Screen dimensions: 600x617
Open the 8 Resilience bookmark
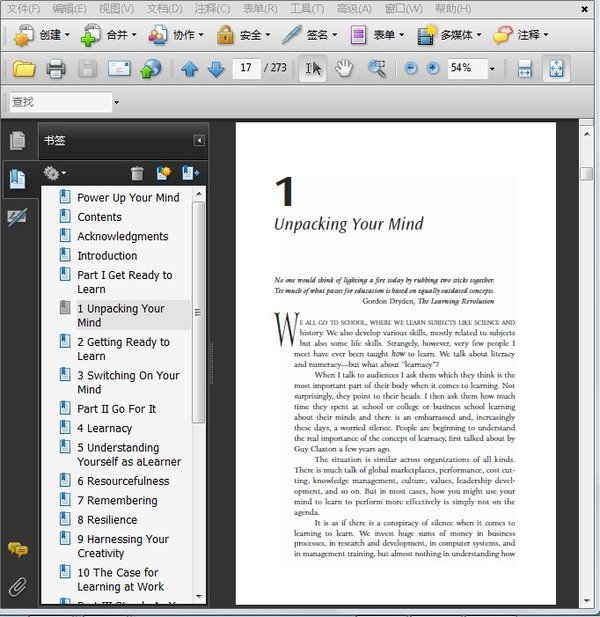coord(107,520)
